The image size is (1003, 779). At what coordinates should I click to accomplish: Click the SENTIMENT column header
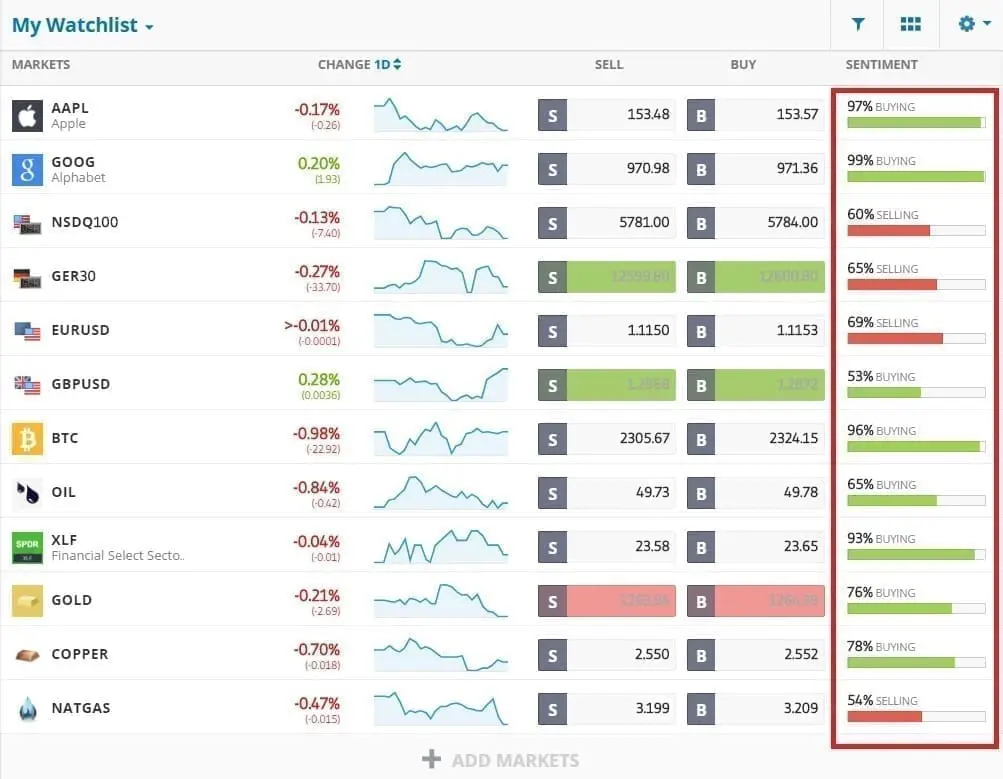tap(881, 64)
